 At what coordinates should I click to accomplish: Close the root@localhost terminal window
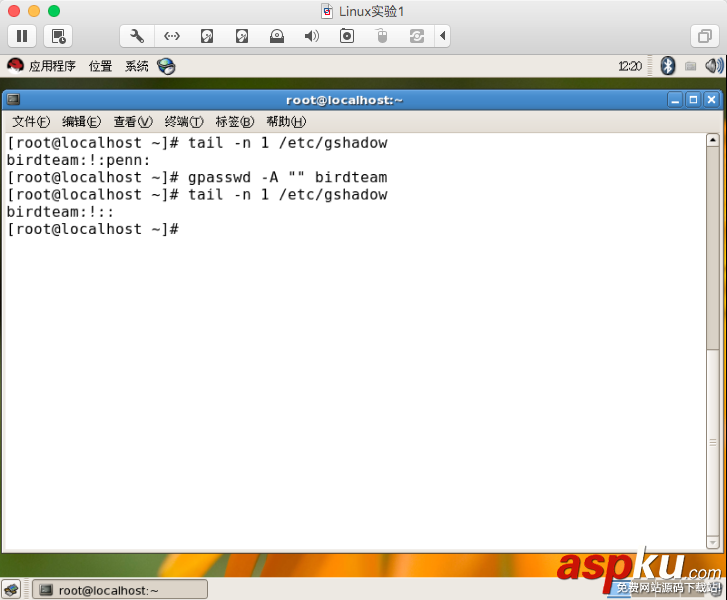711,100
